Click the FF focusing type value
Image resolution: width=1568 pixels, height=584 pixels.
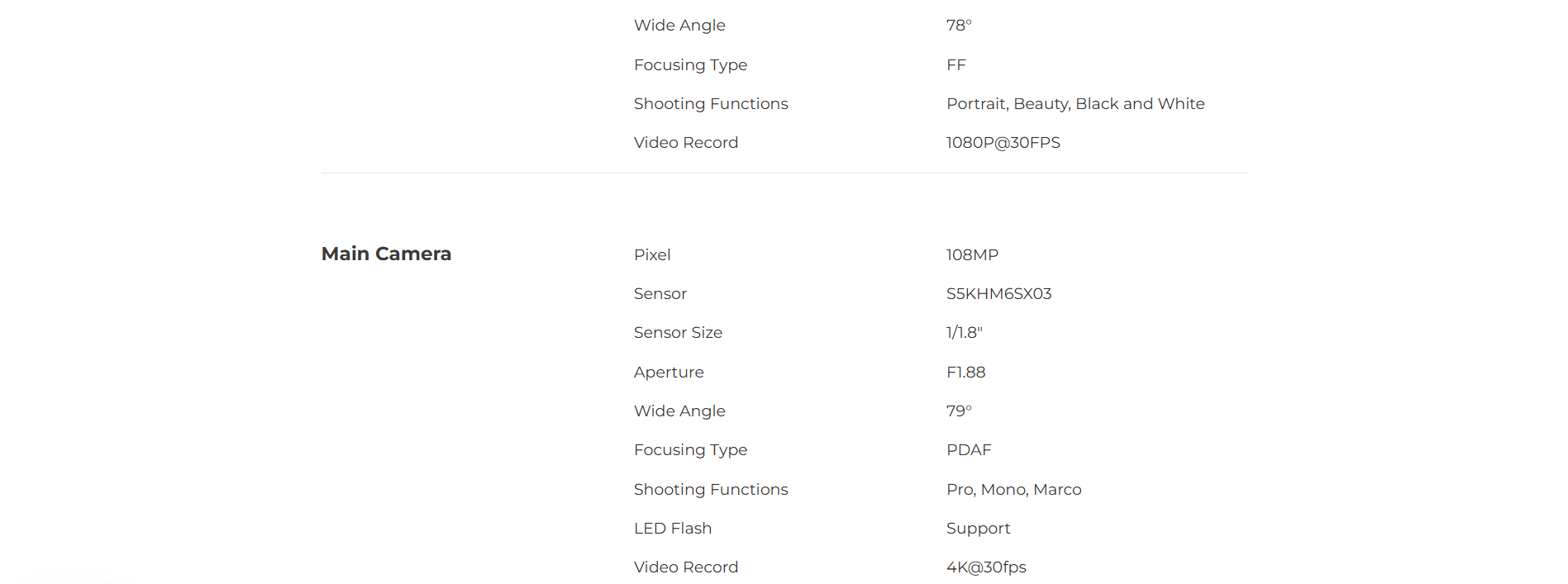(956, 64)
